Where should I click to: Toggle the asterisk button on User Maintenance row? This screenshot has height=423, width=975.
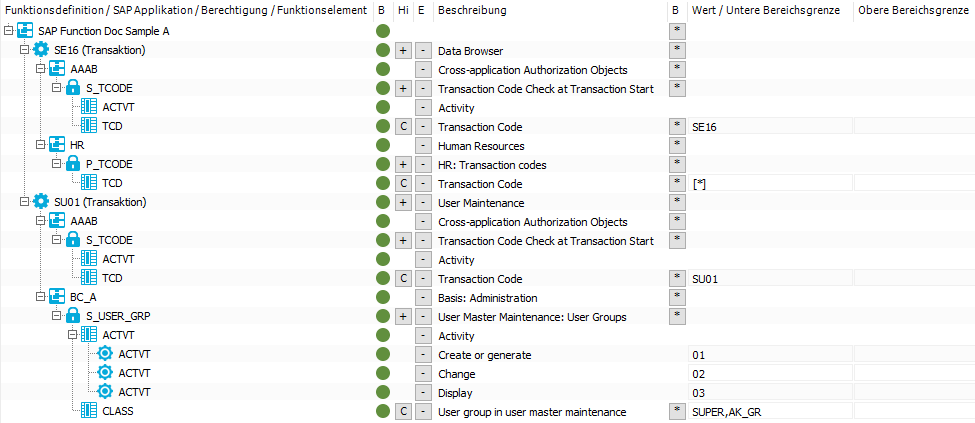pos(677,202)
